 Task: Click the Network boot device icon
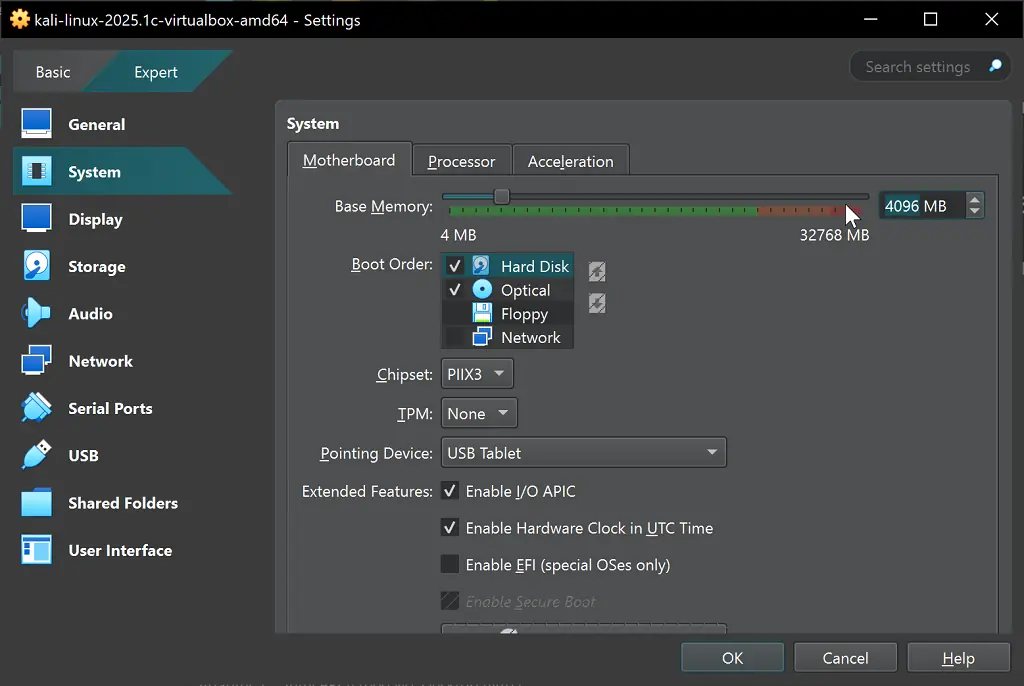(482, 336)
